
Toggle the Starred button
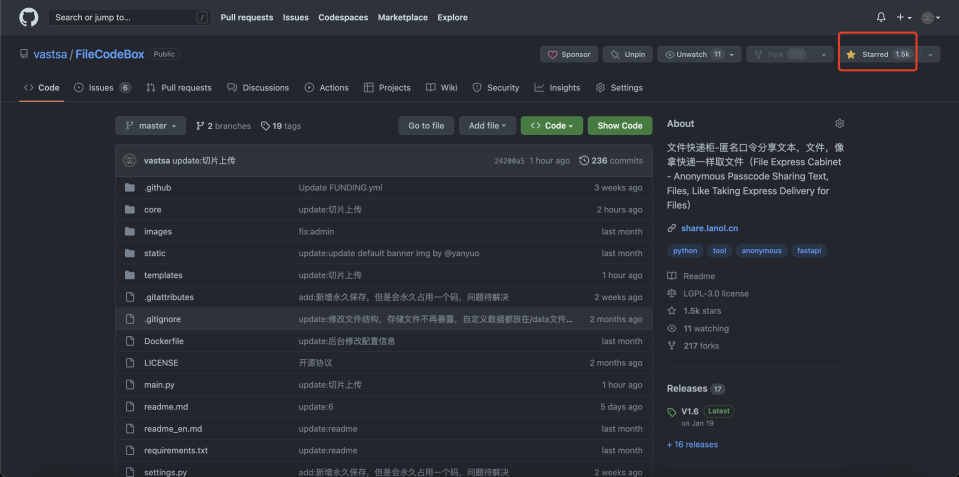point(879,54)
